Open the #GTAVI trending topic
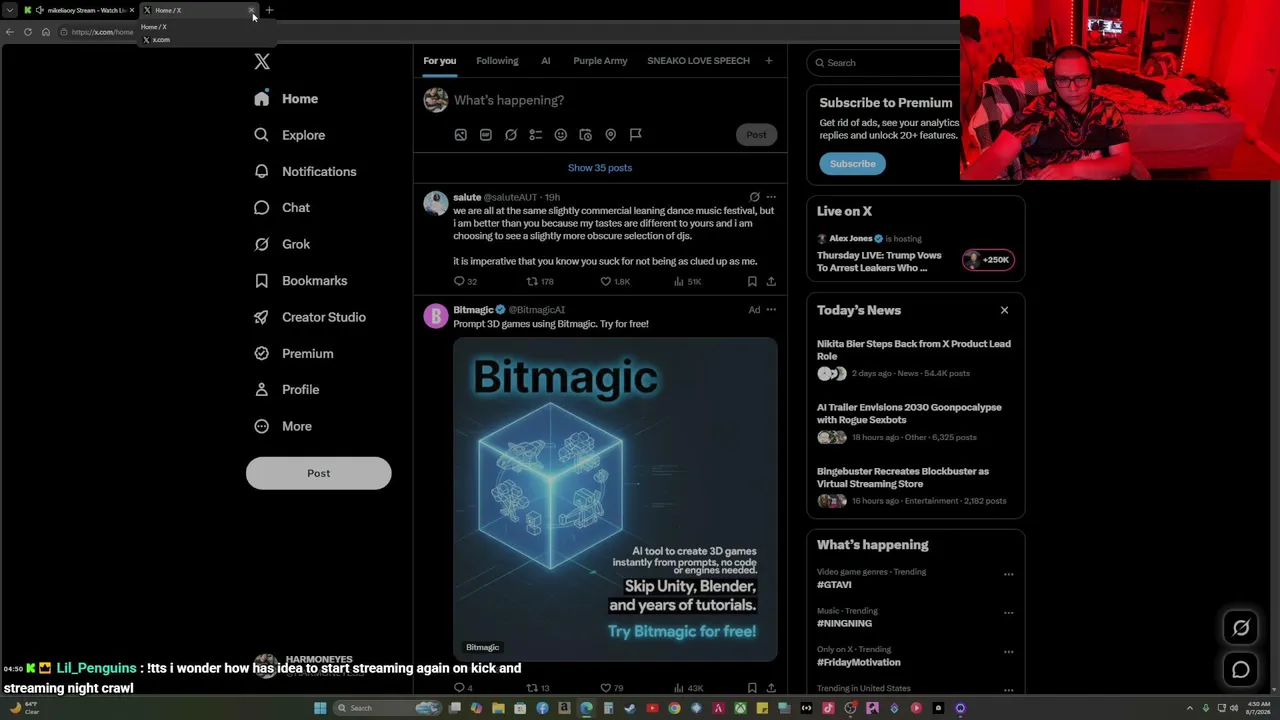The image size is (1280, 720). point(834,585)
